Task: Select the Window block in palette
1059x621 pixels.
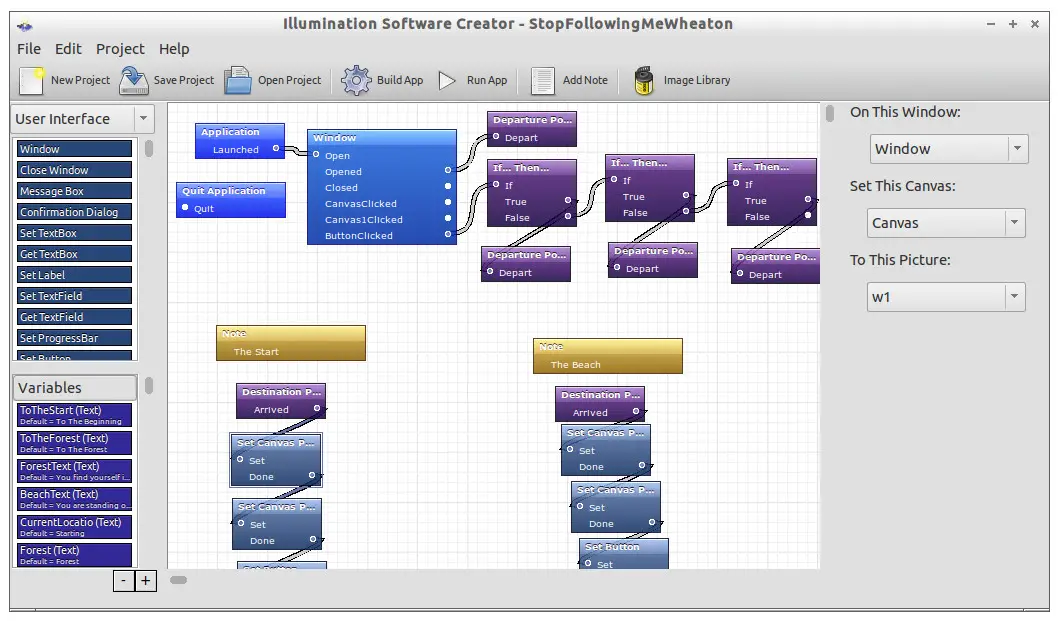Action: pos(74,149)
